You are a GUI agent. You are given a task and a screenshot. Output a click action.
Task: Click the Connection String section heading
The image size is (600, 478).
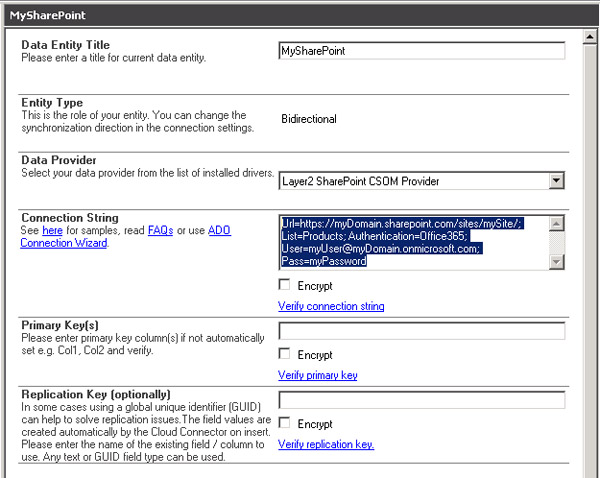(70, 217)
